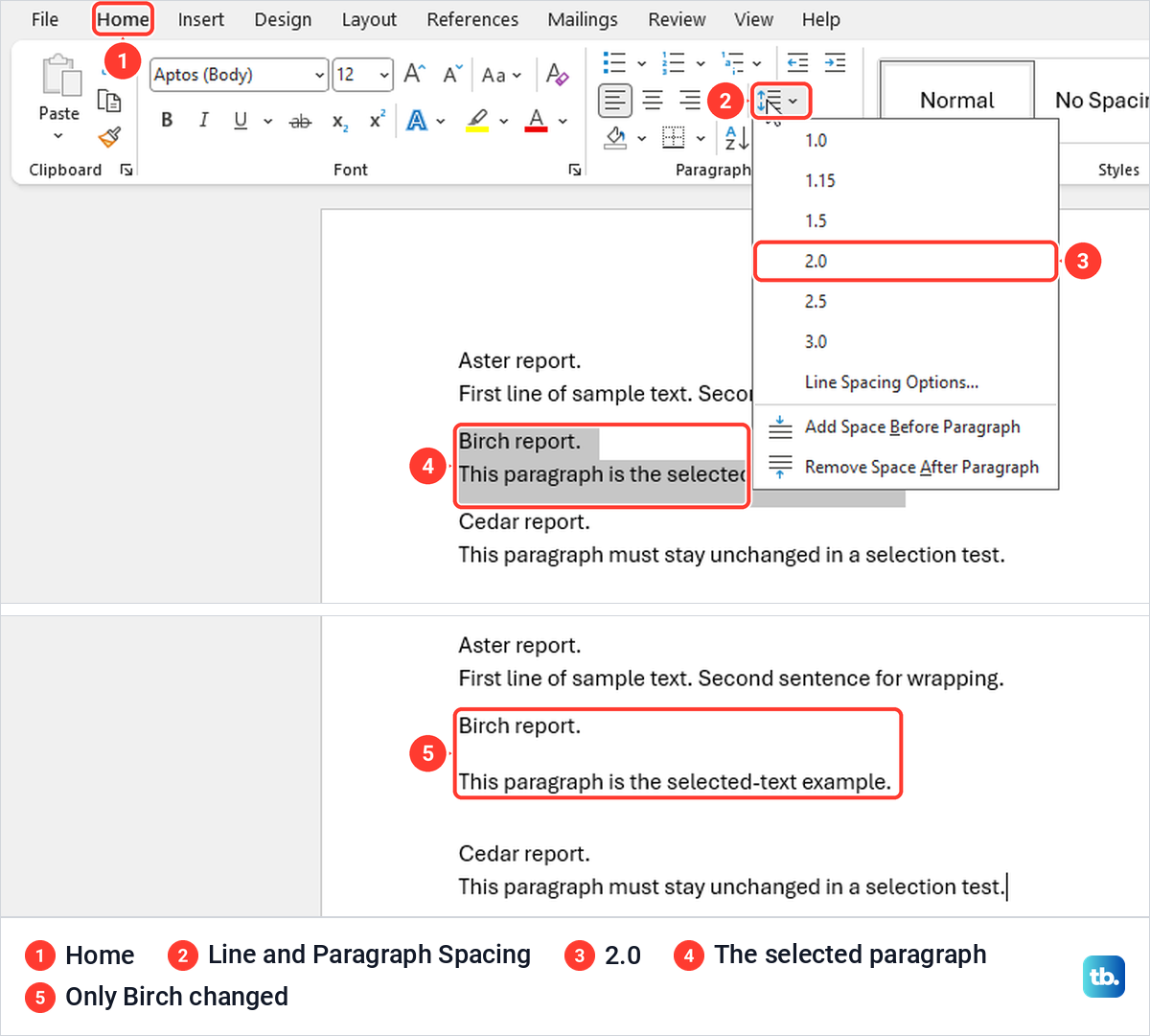
Task: Toggle Underline formatting
Action: 241,120
